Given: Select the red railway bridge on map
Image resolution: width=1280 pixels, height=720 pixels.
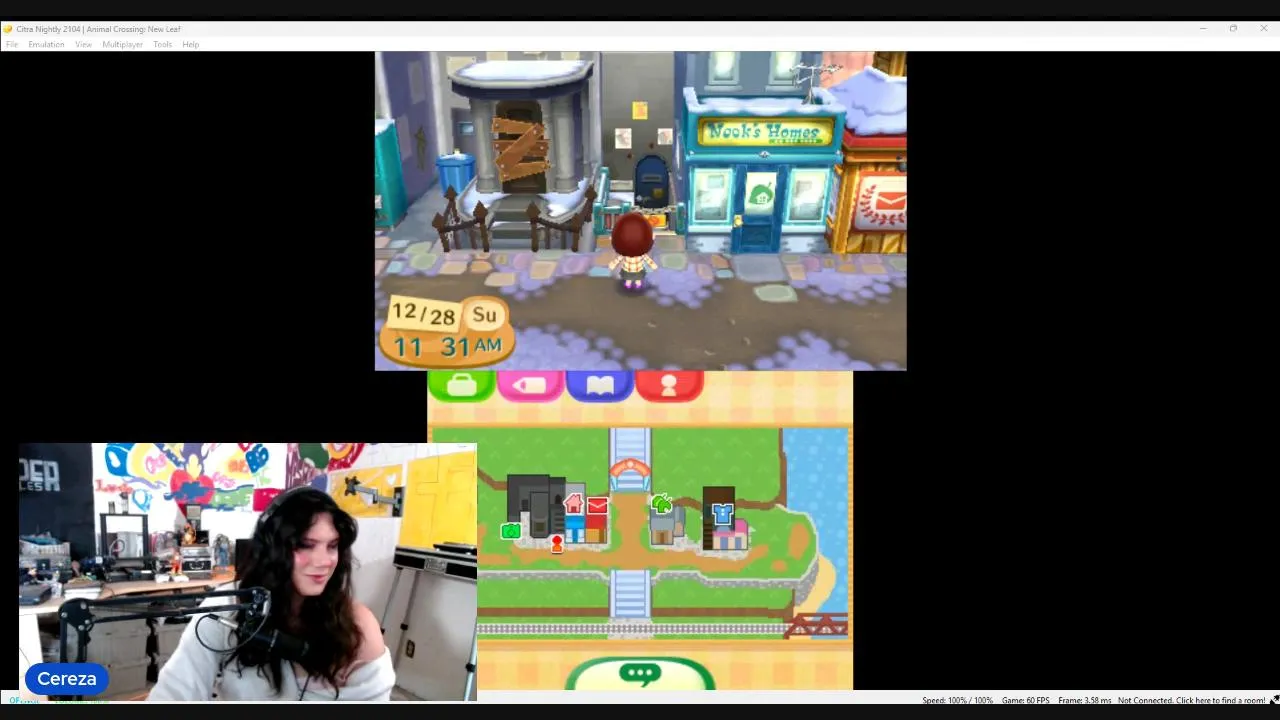Looking at the screenshot, I should tap(815, 625).
